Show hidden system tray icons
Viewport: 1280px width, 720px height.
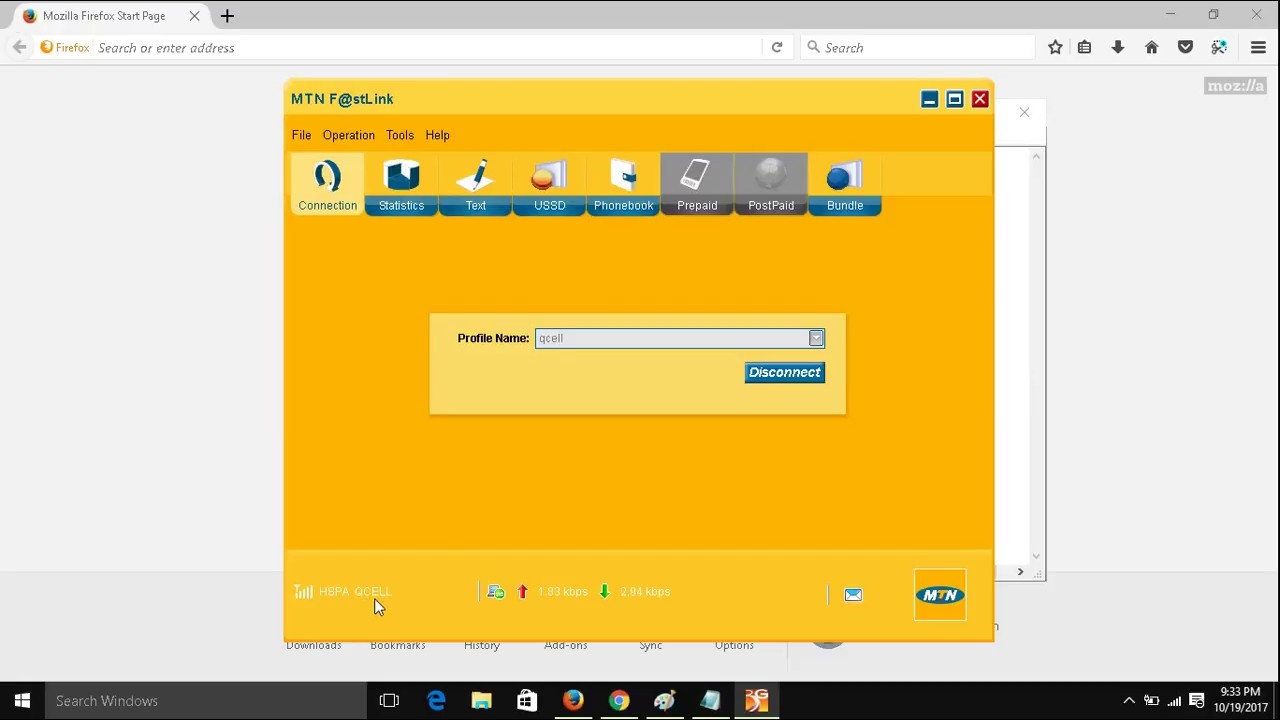1129,701
